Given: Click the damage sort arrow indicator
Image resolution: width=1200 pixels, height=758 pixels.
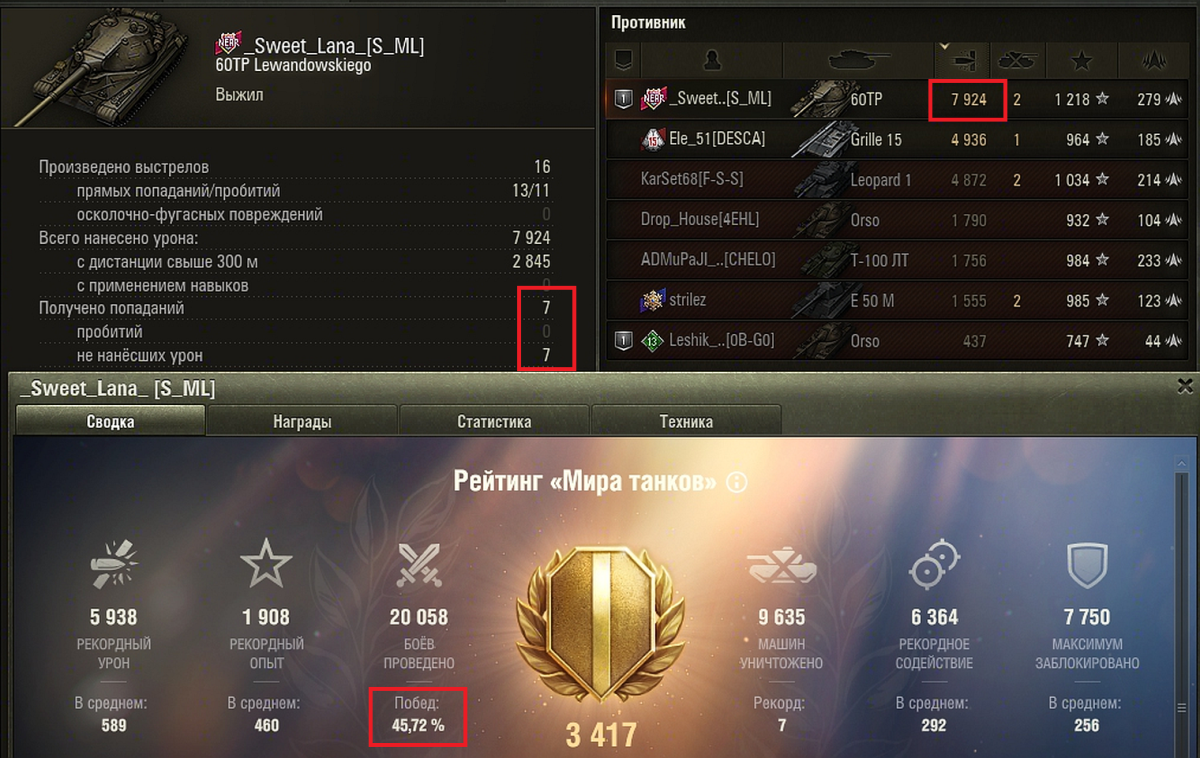Looking at the screenshot, I should (945, 47).
